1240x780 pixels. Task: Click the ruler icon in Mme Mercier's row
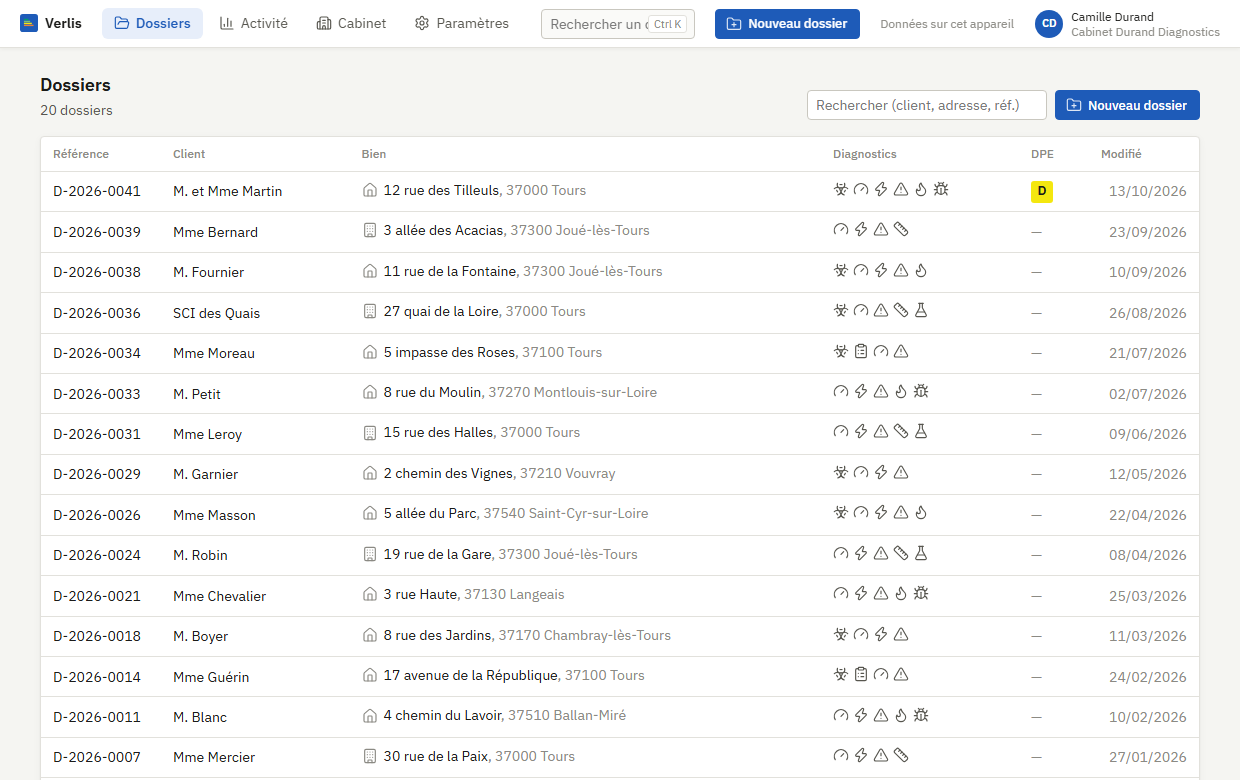pos(901,756)
